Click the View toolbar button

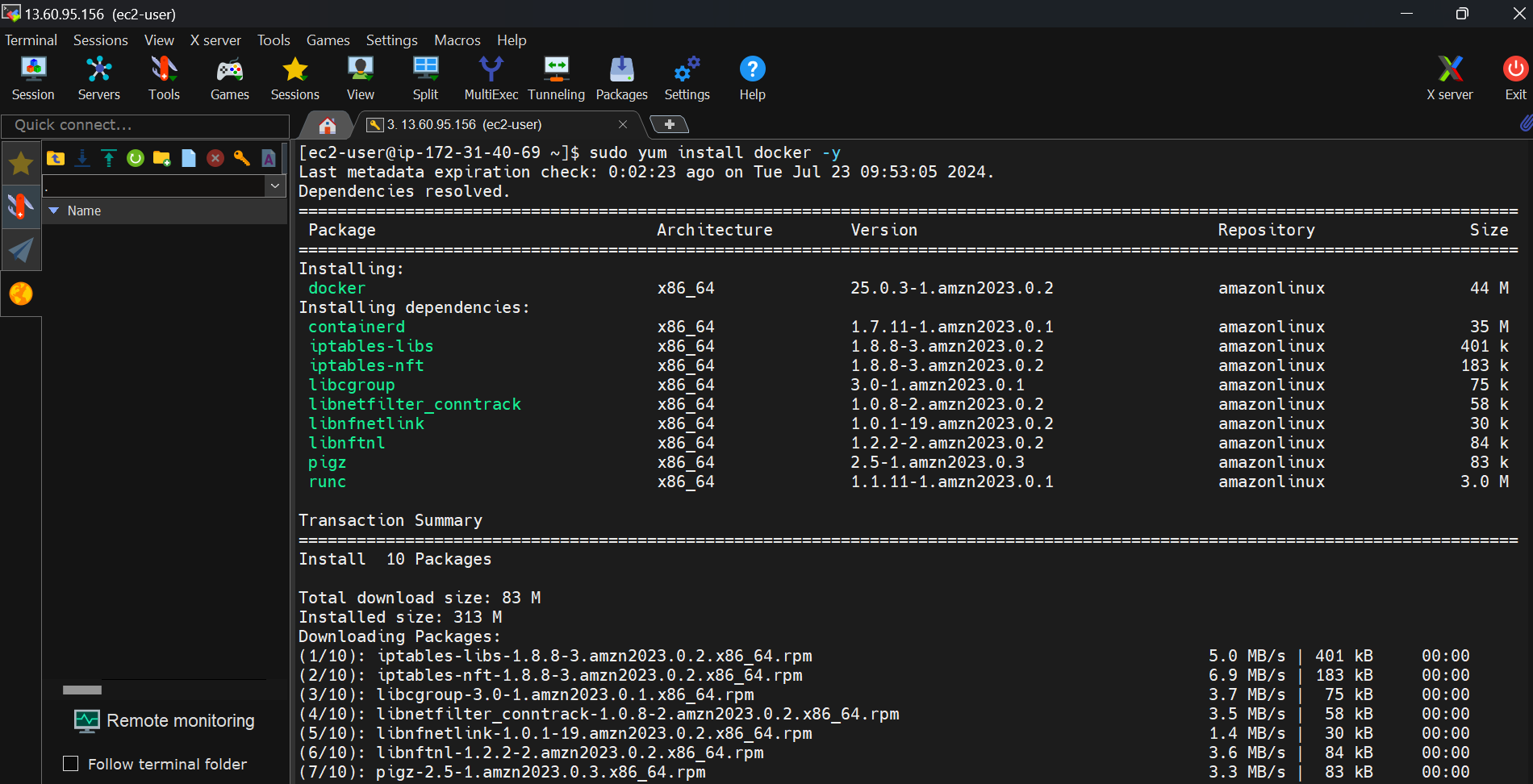coord(360,78)
